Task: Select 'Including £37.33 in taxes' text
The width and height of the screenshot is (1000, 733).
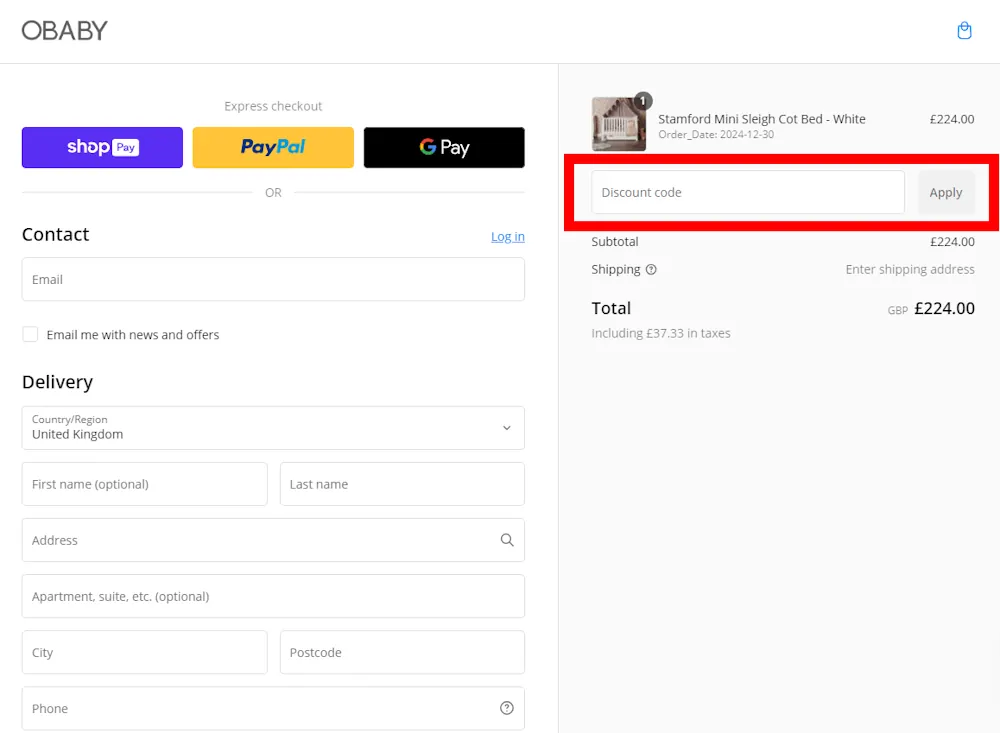Action: 661,333
